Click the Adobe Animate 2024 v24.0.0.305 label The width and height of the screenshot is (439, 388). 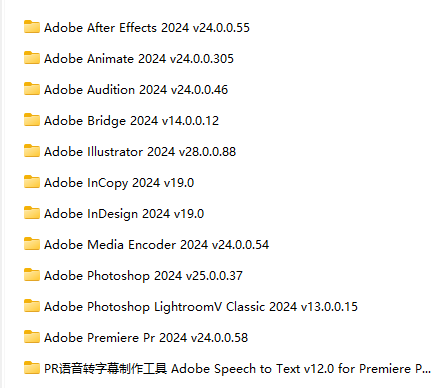(x=139, y=59)
